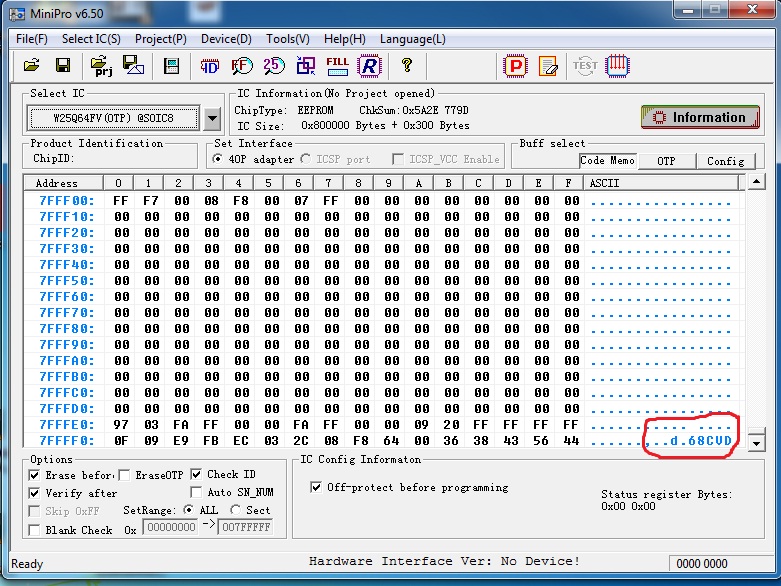Click the R read chip icon
The height and width of the screenshot is (586, 781).
tap(370, 66)
